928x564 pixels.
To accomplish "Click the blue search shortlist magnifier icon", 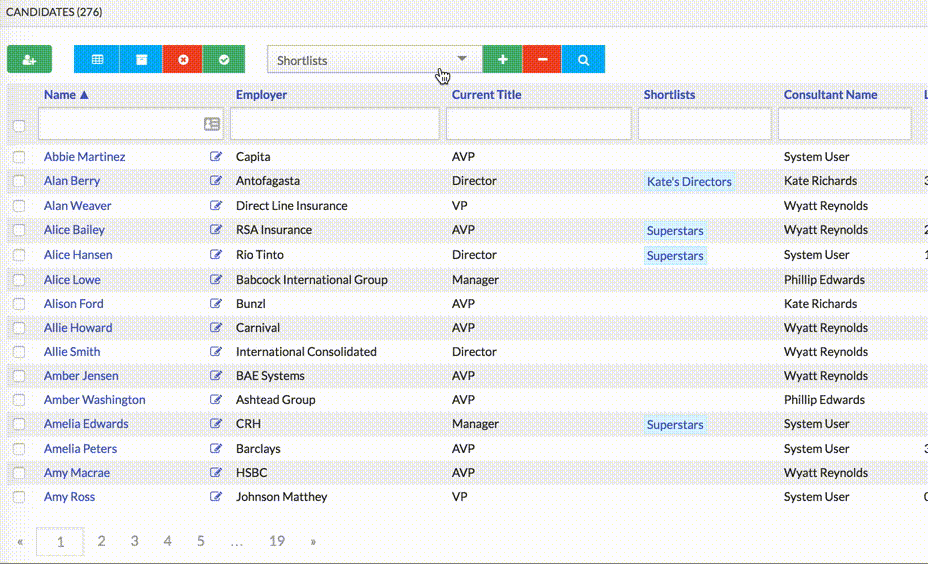I will tap(583, 60).
